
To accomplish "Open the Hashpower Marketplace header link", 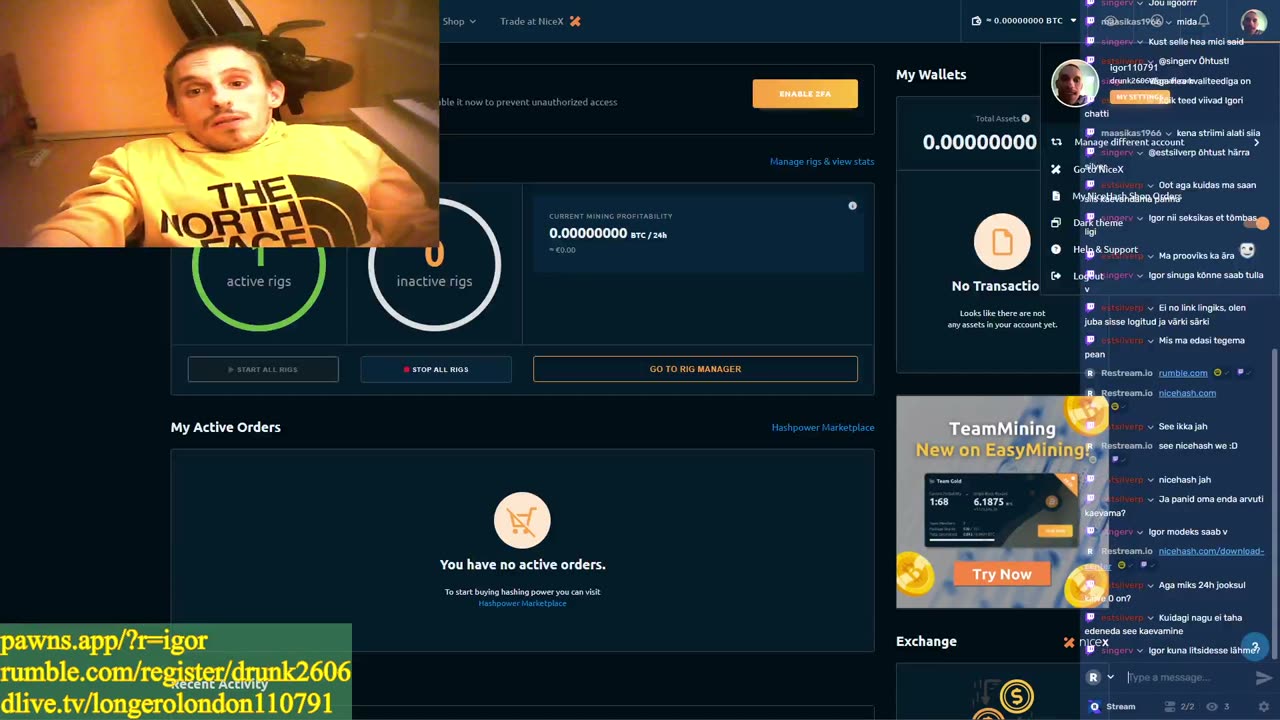I will click(823, 427).
